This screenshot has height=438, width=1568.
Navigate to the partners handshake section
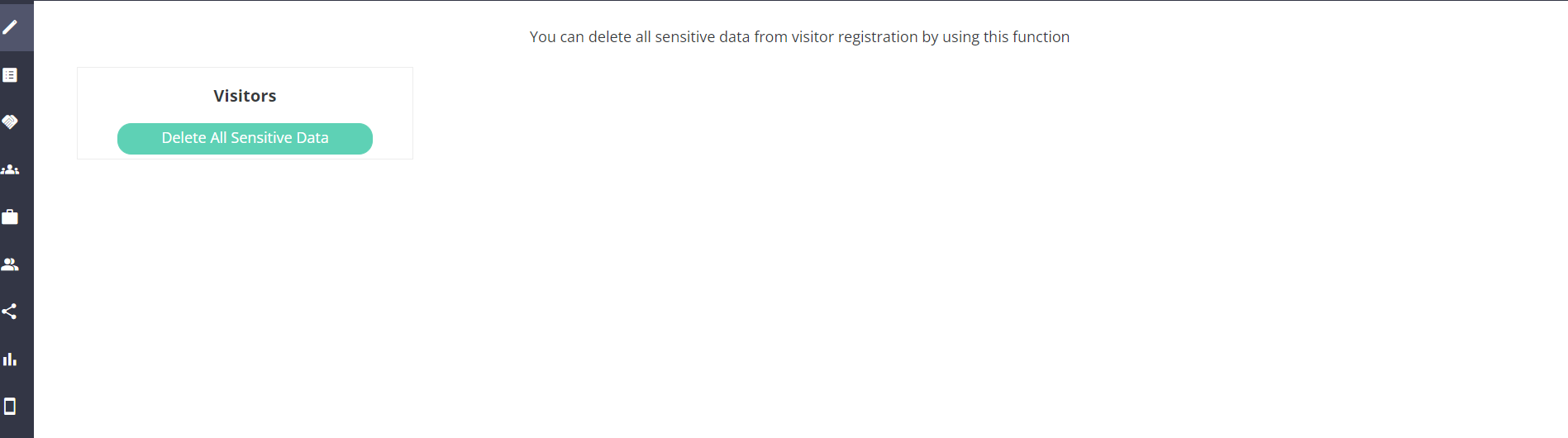10,122
